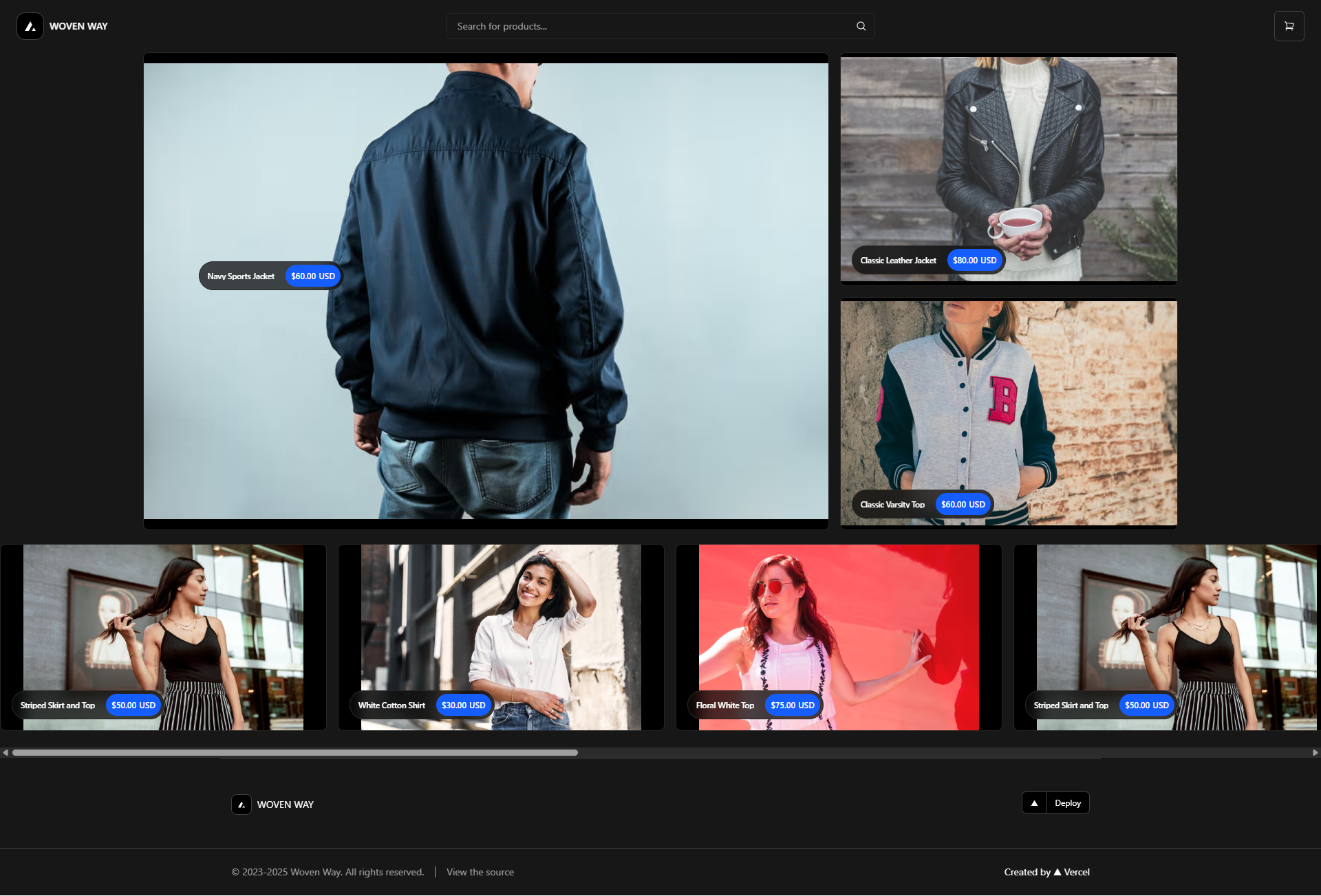The image size is (1321, 896).
Task: Click the $30.00 USD price badge
Action: tap(463, 706)
